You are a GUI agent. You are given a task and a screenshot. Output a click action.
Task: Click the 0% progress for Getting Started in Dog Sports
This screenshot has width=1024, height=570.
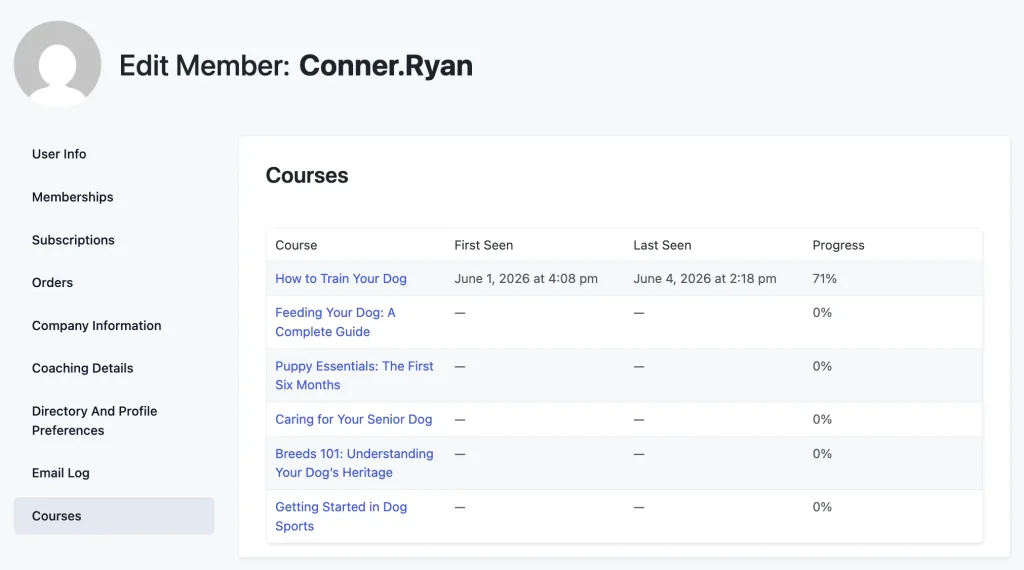822,507
